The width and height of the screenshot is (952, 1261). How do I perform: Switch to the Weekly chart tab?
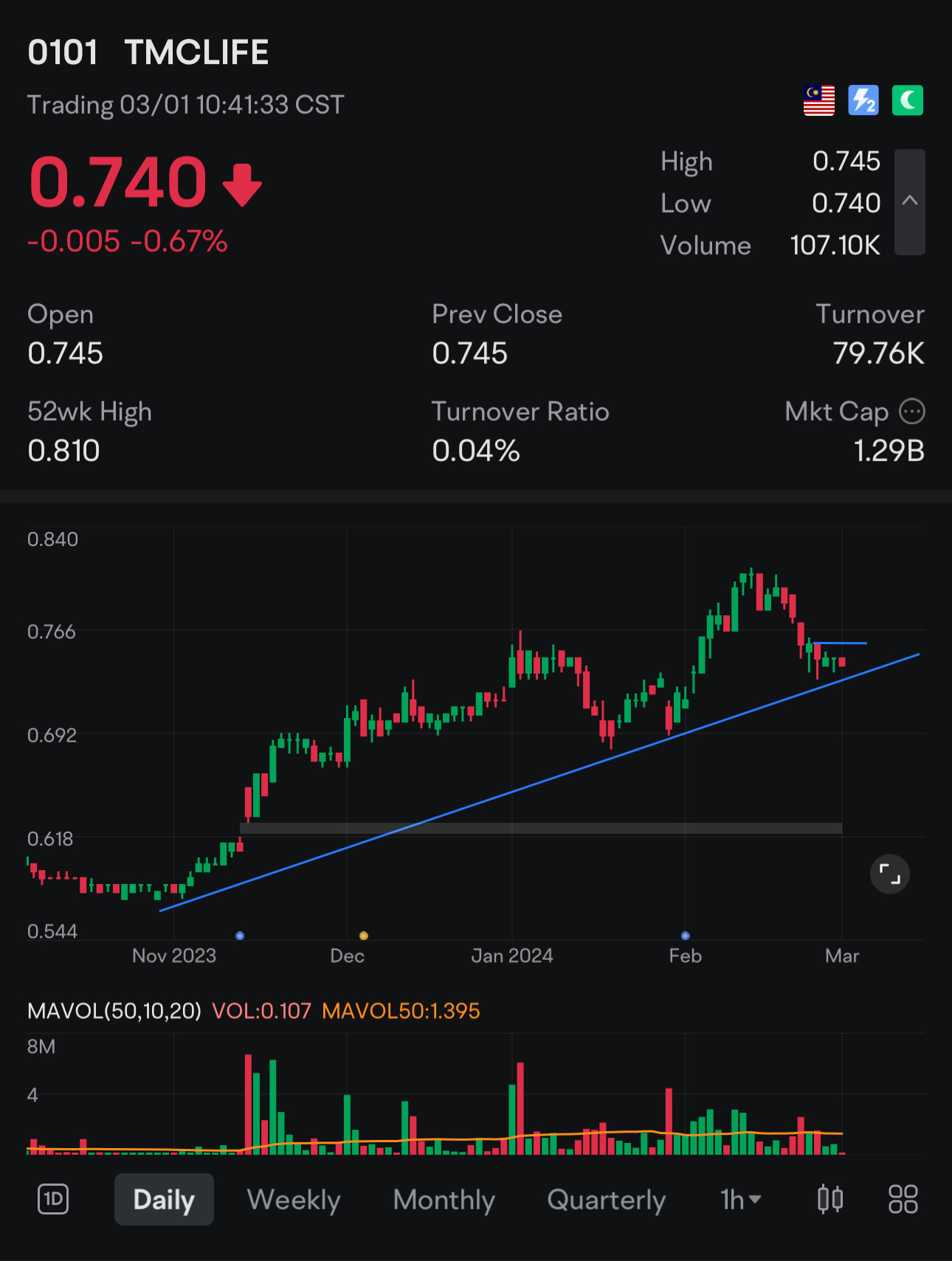pos(294,1200)
